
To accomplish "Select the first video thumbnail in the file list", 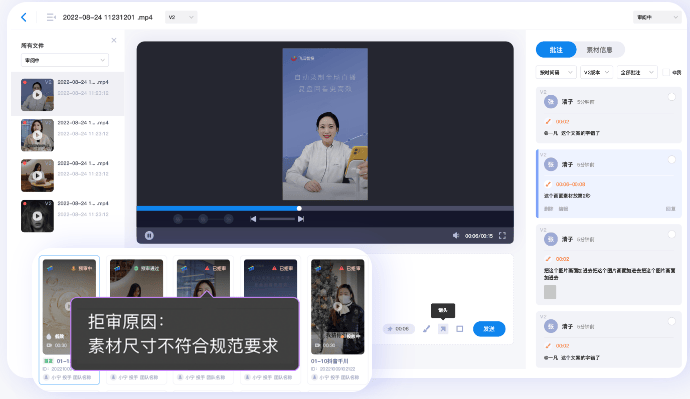I will point(37,95).
